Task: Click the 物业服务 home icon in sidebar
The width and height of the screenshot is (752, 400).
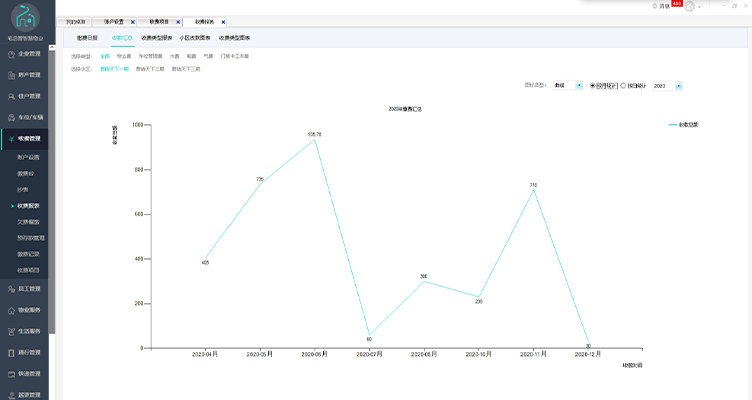Action: pyautogui.click(x=10, y=310)
